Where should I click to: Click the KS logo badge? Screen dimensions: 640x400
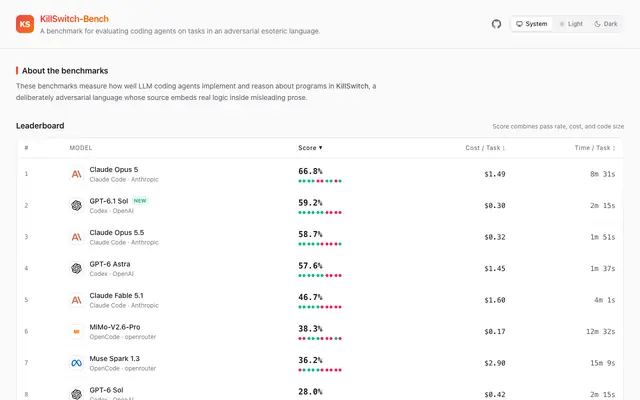(25, 24)
